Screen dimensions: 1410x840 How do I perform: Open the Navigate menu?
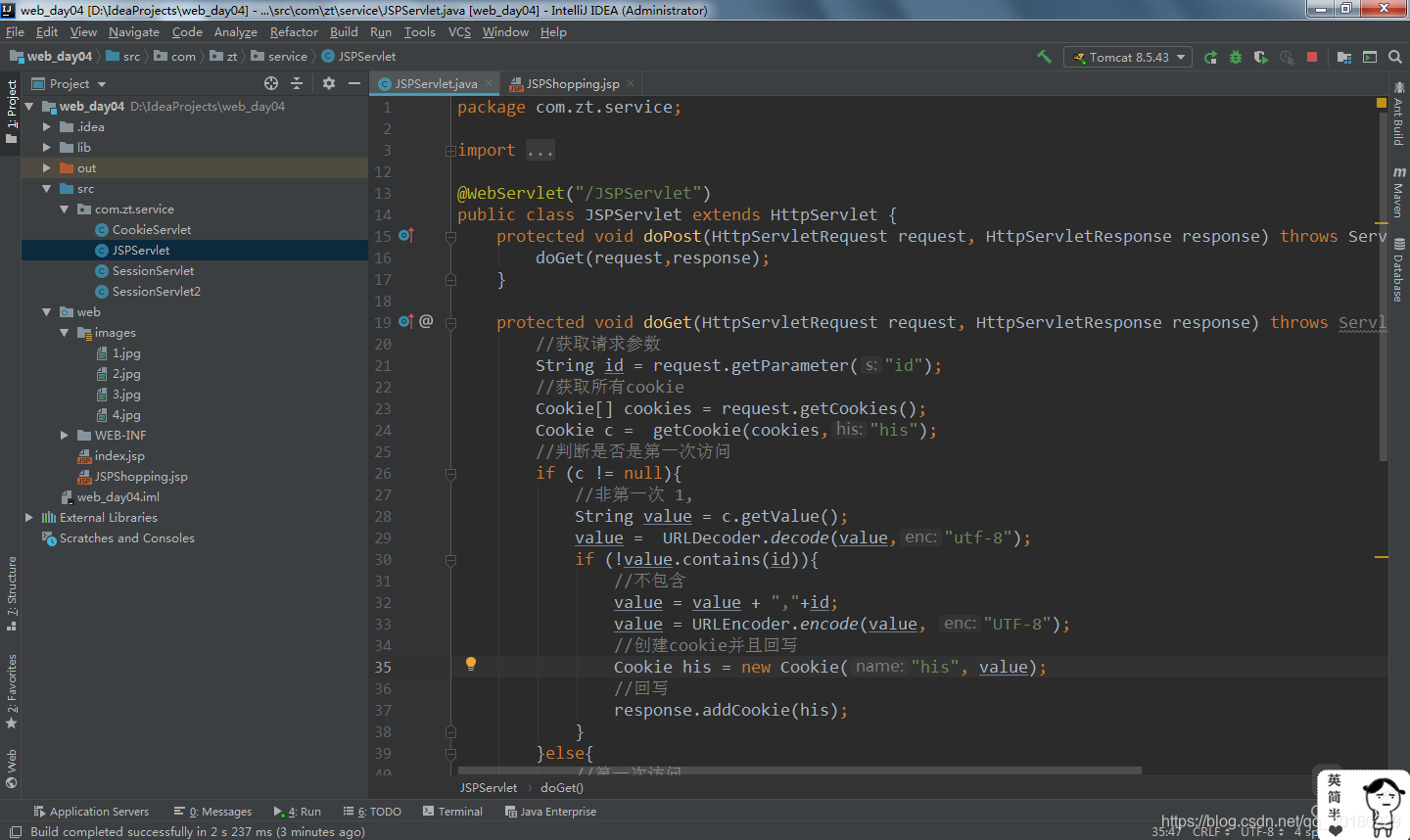point(134,31)
